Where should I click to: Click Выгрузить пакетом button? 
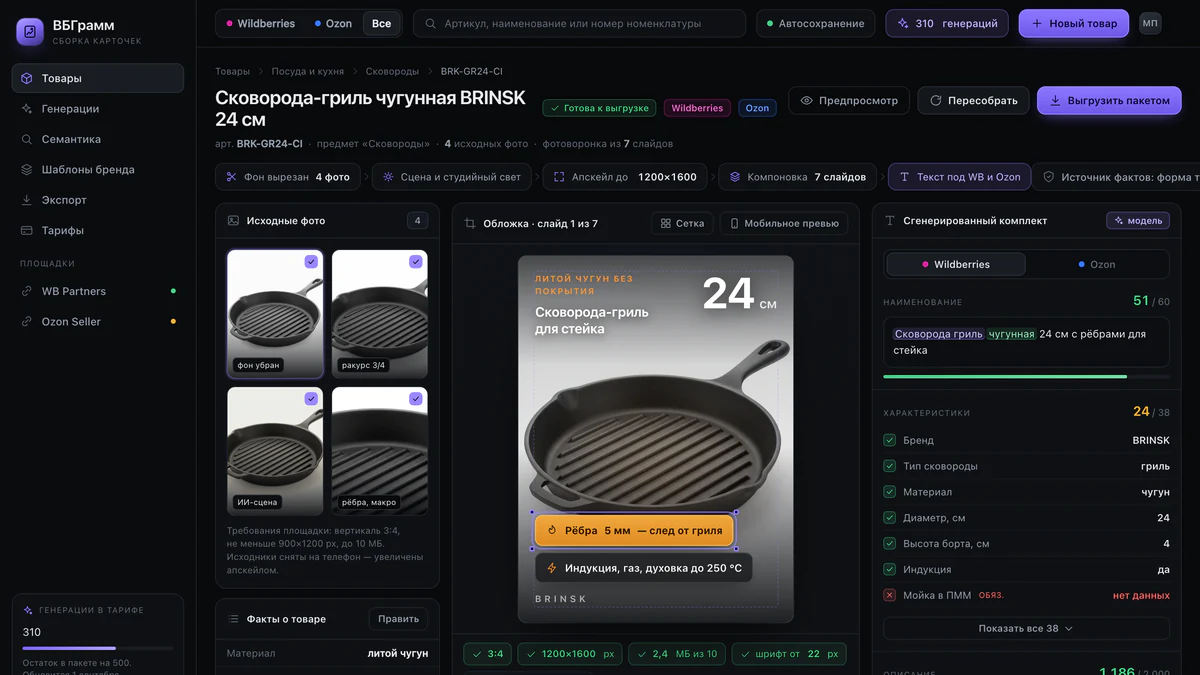tap(1109, 100)
